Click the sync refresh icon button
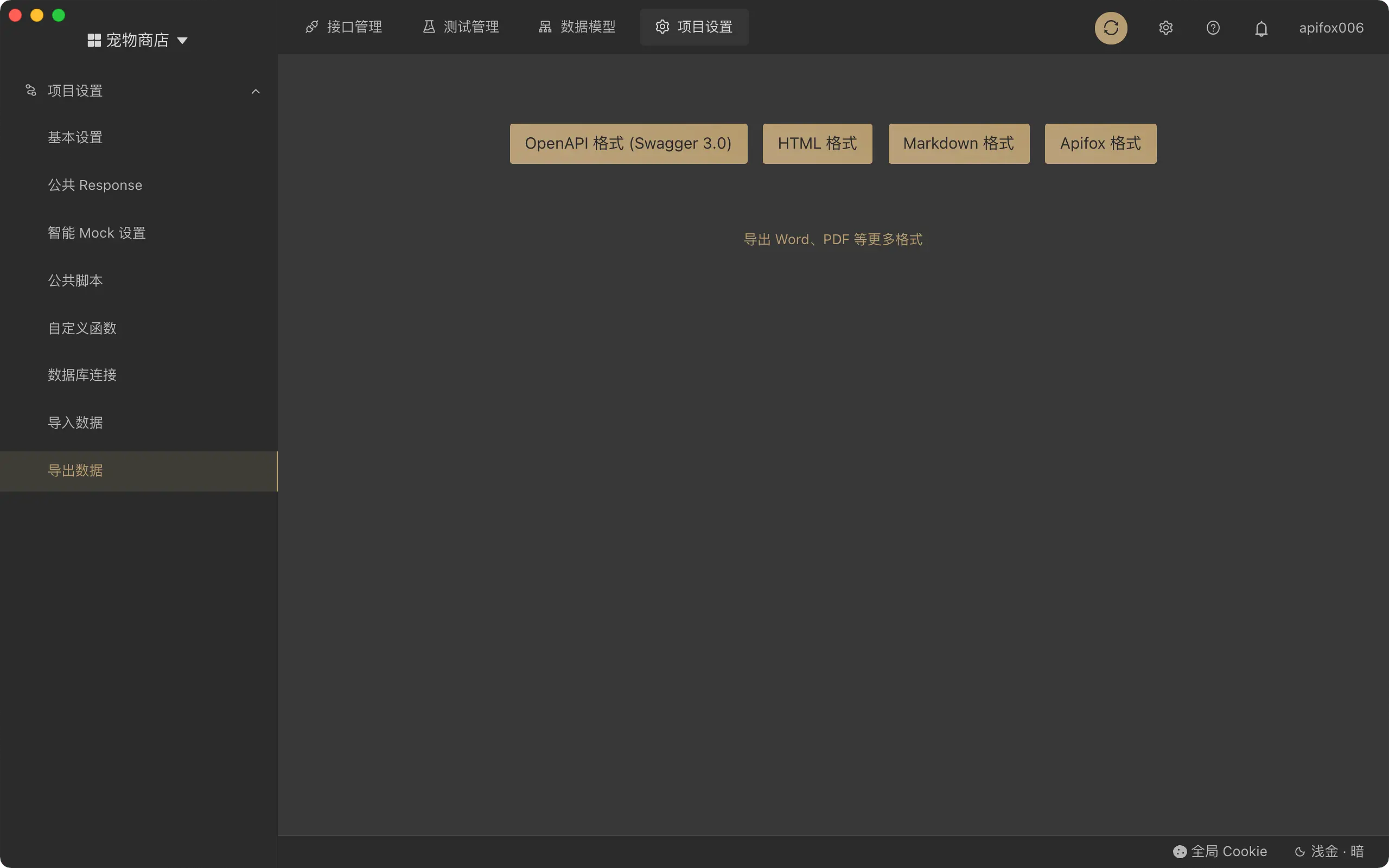Viewport: 1389px width, 868px height. coord(1111,28)
